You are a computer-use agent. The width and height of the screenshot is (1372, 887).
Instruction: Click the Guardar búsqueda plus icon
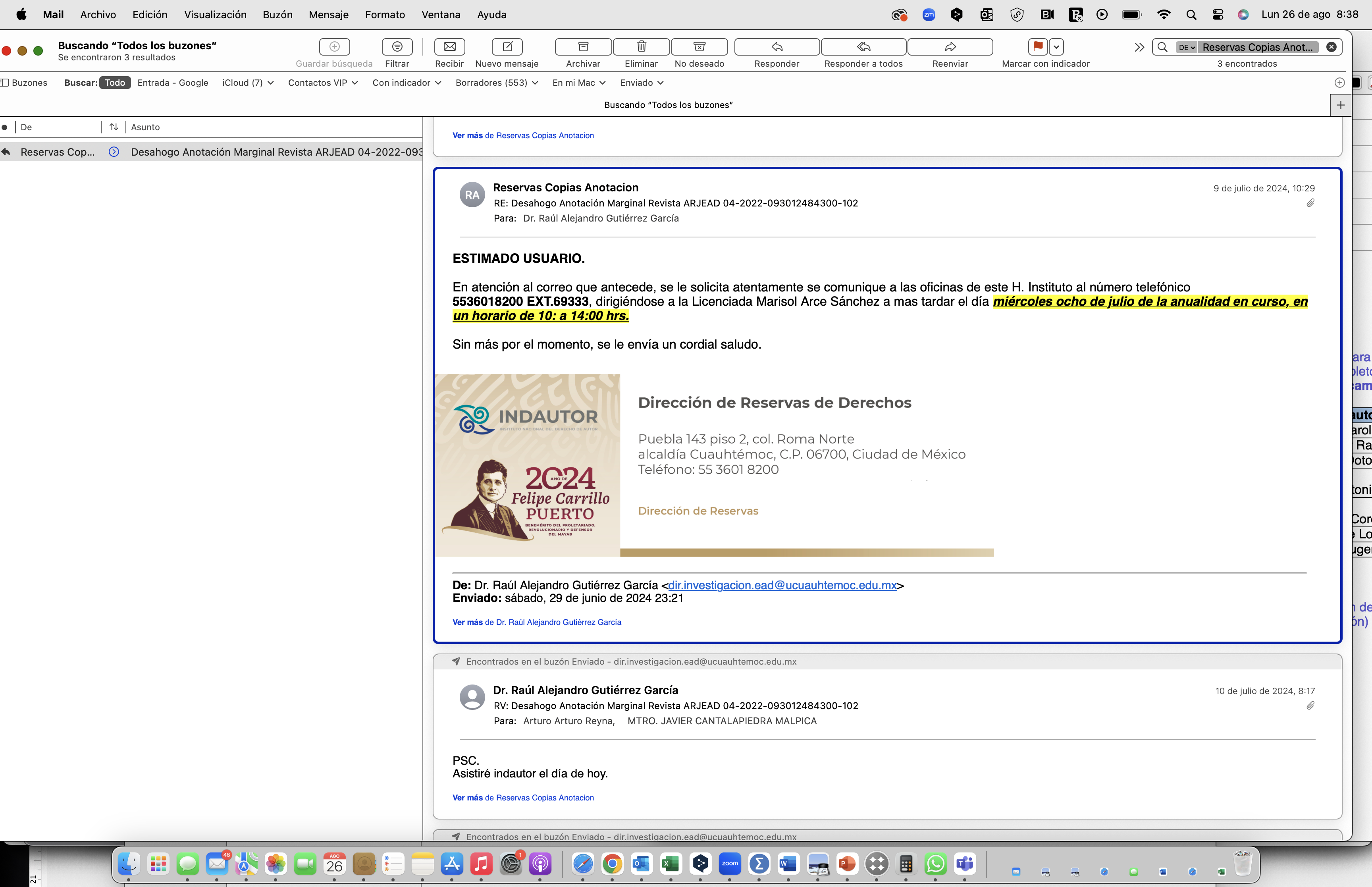pyautogui.click(x=335, y=46)
